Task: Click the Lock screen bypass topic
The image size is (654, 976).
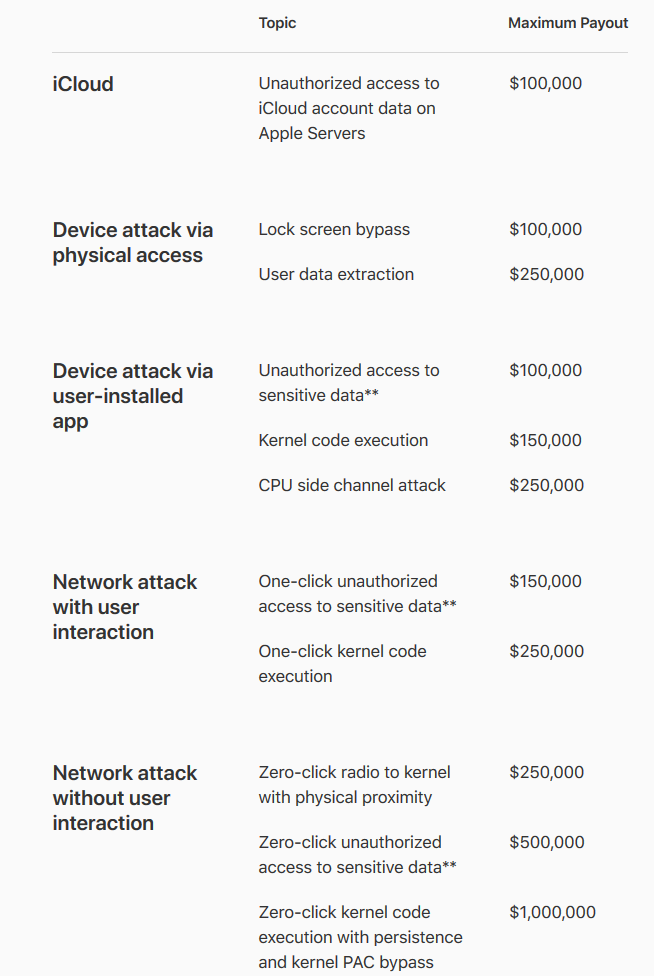Action: coord(334,229)
